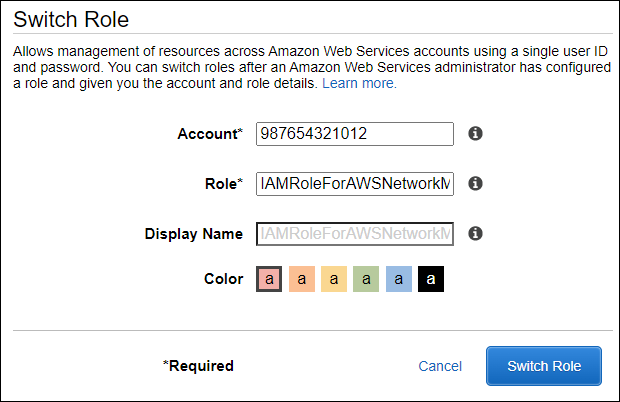Click into the Display Name field
Viewport: 620px width, 402px height.
(355, 234)
